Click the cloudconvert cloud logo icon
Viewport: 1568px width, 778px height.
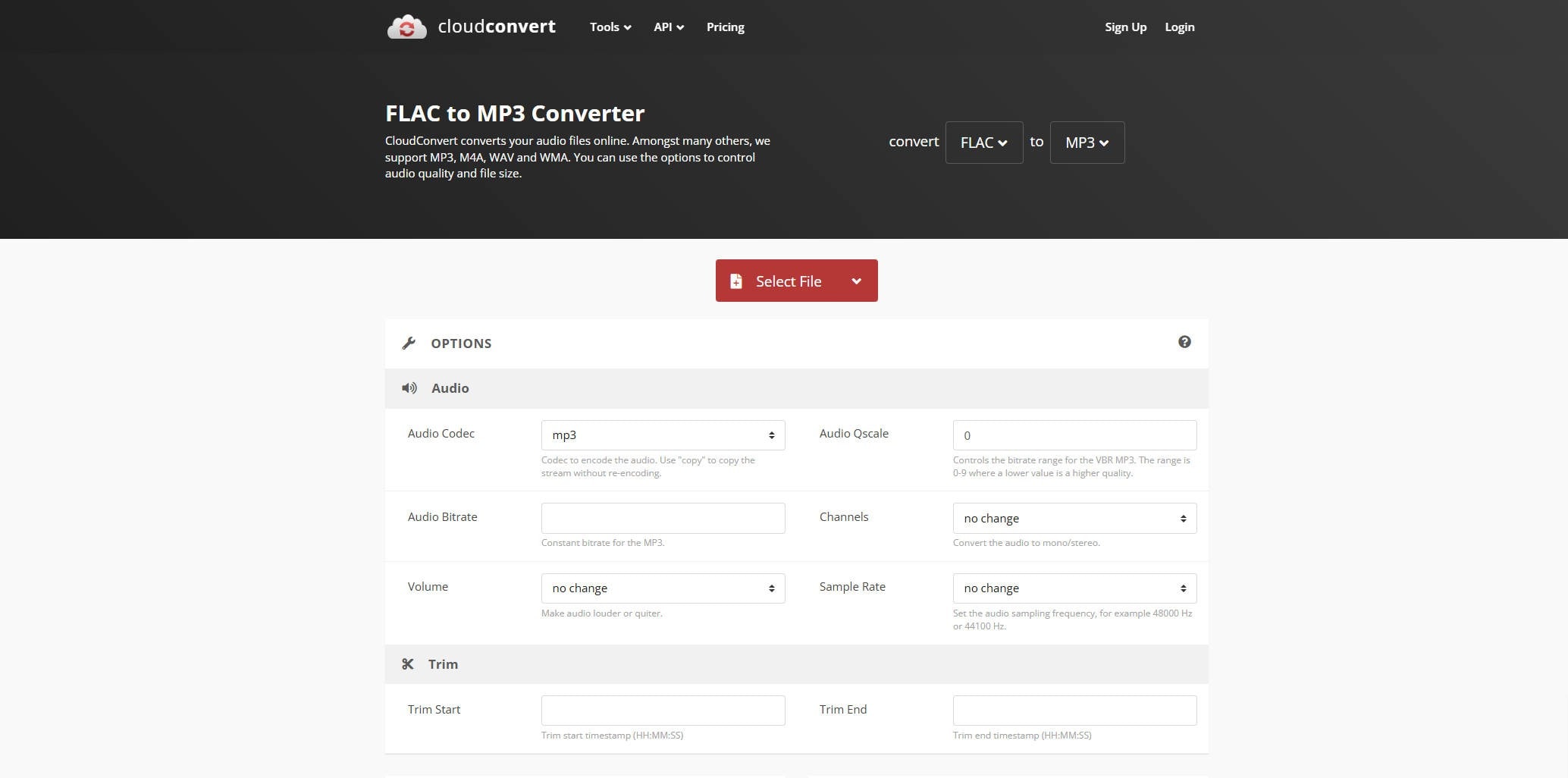point(407,27)
